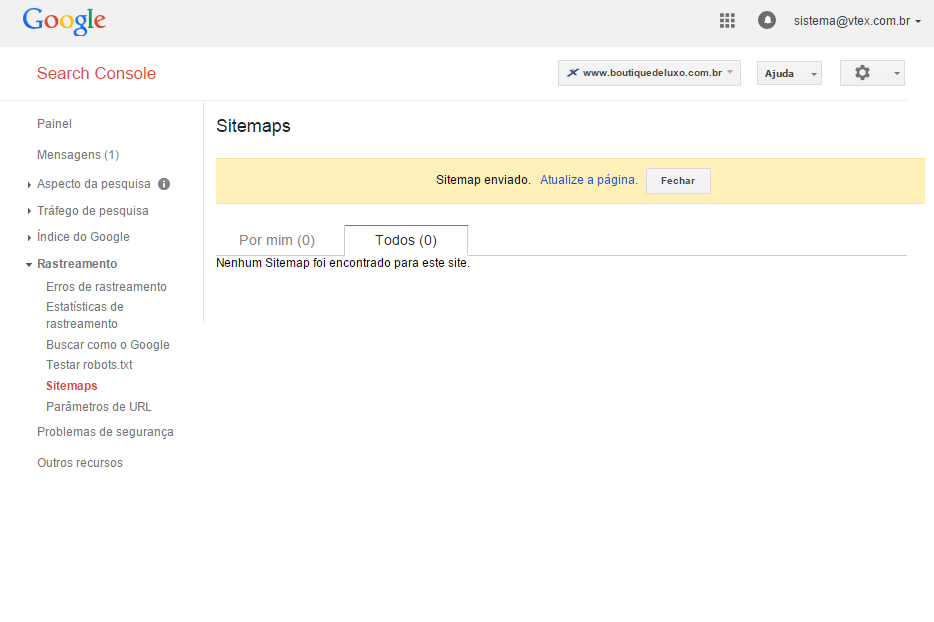The image size is (934, 622).
Task: Select the Todos tab
Action: pos(405,240)
